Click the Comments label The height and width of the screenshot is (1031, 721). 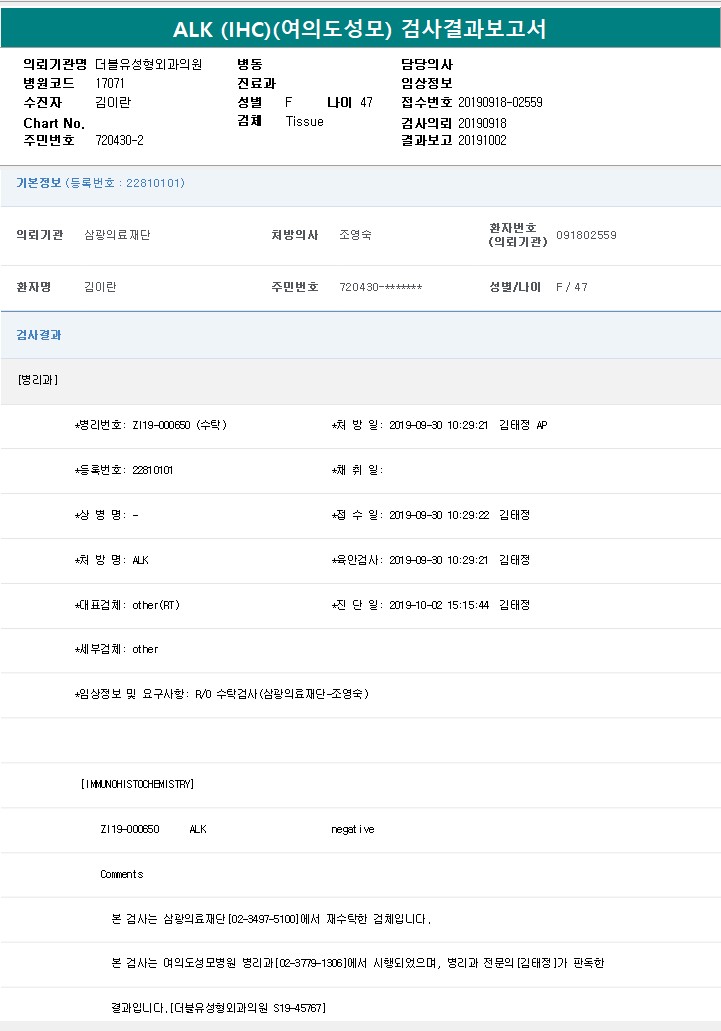click(x=121, y=874)
